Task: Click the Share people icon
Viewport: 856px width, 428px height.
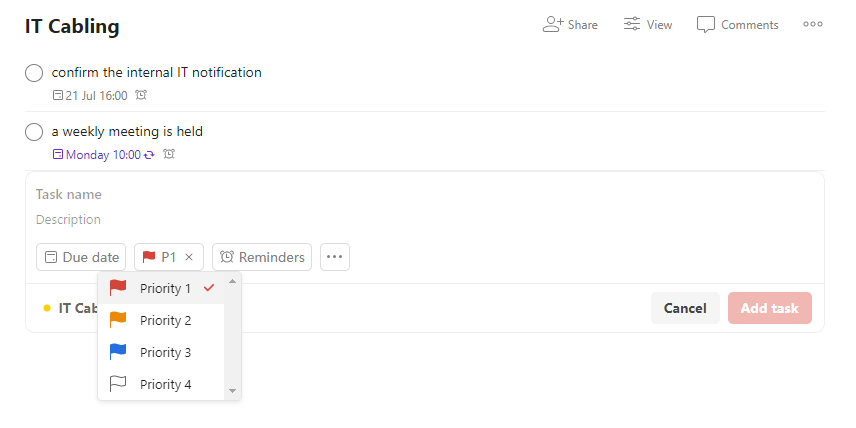Action: click(553, 24)
